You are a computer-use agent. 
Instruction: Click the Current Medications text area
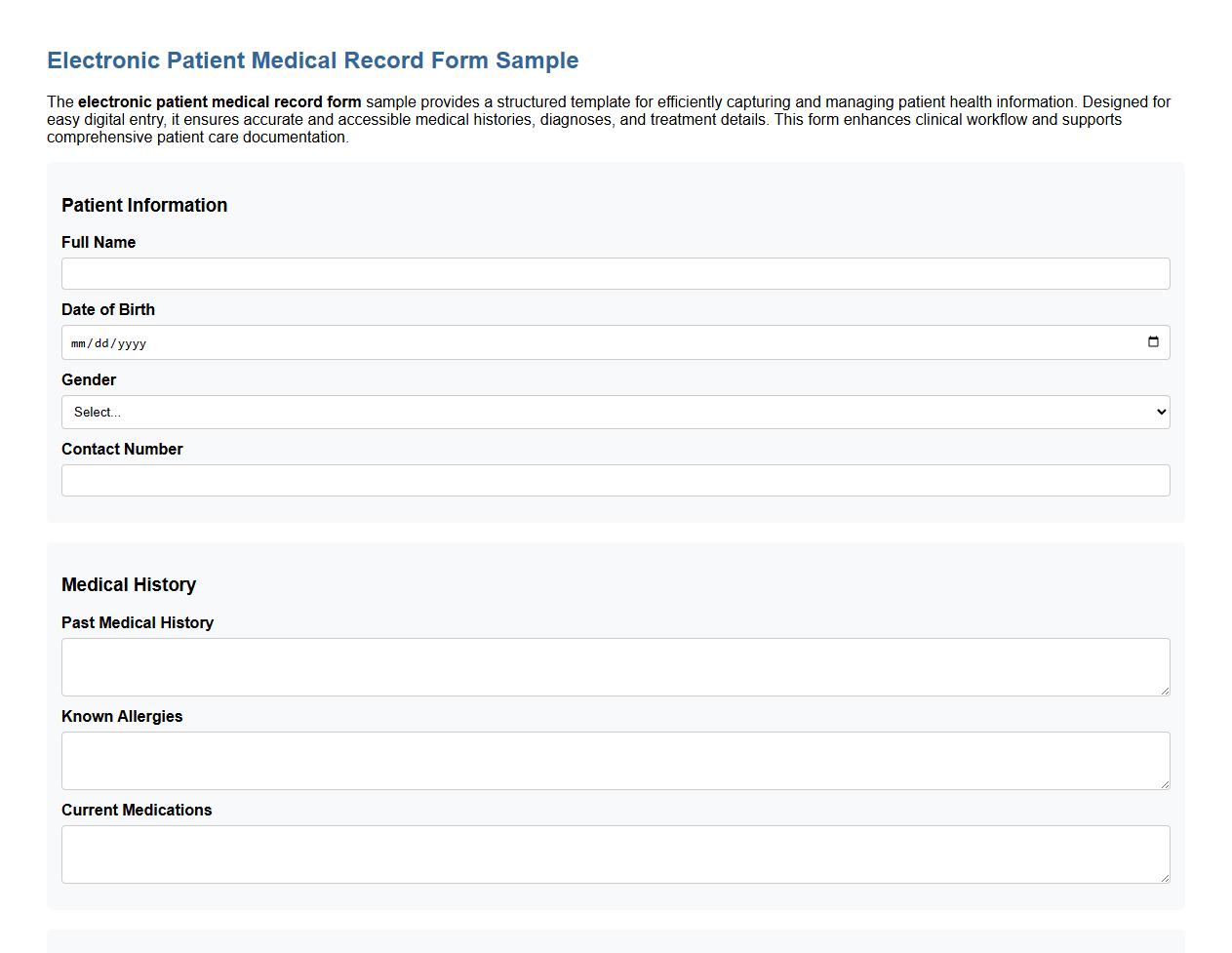(x=615, y=853)
